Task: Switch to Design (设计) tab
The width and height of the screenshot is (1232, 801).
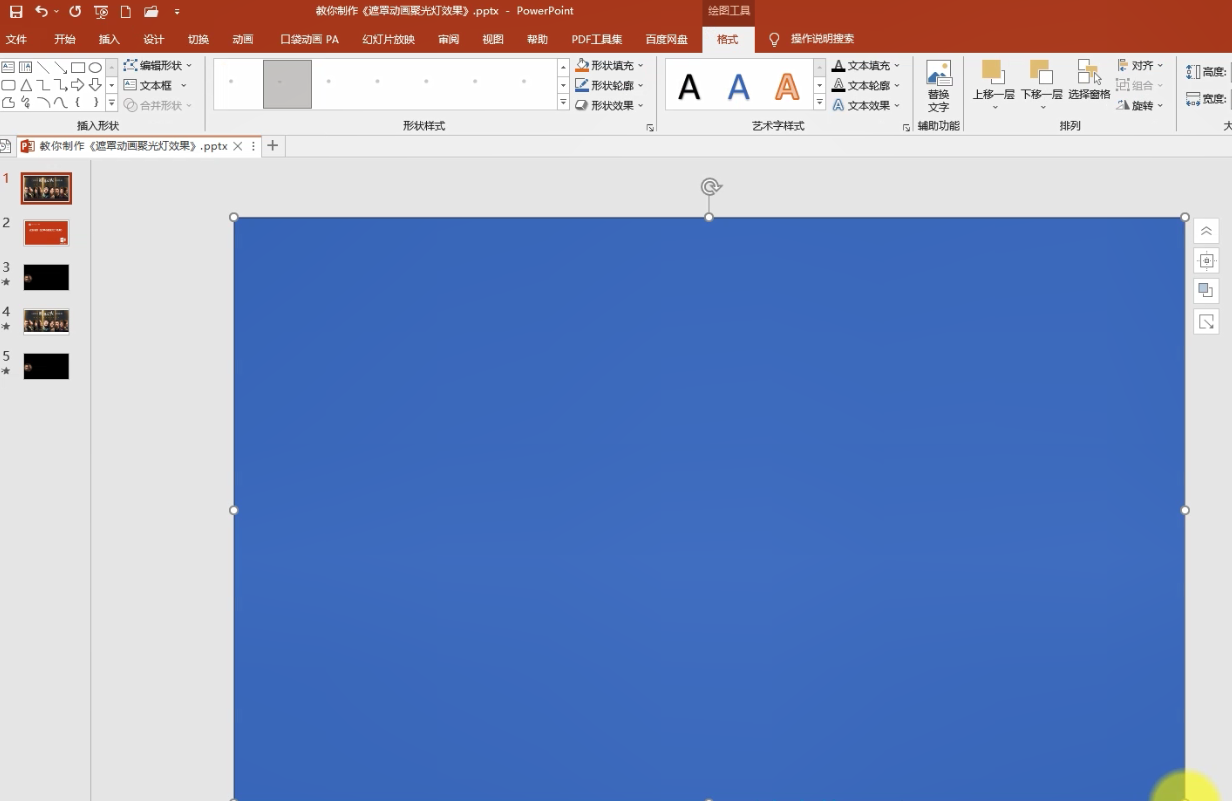Action: click(x=153, y=40)
